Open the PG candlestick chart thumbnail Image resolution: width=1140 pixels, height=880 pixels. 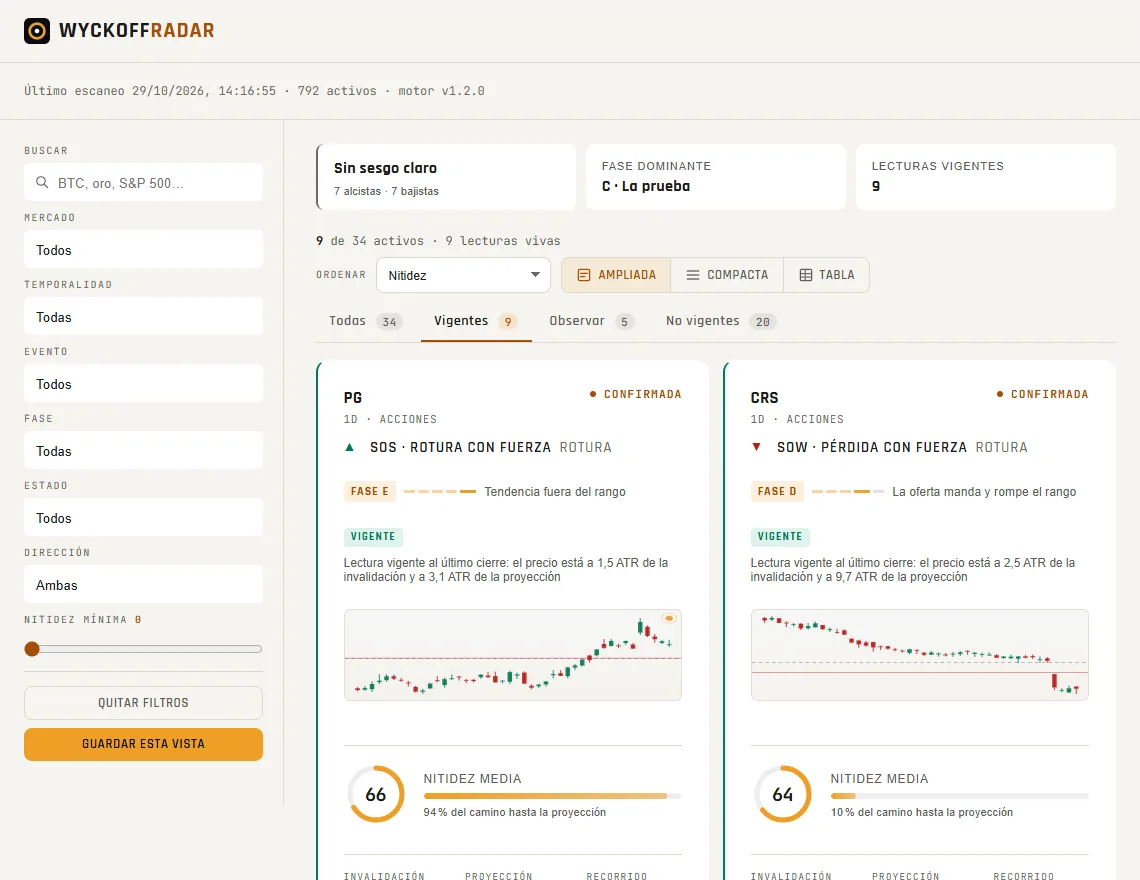pos(513,655)
